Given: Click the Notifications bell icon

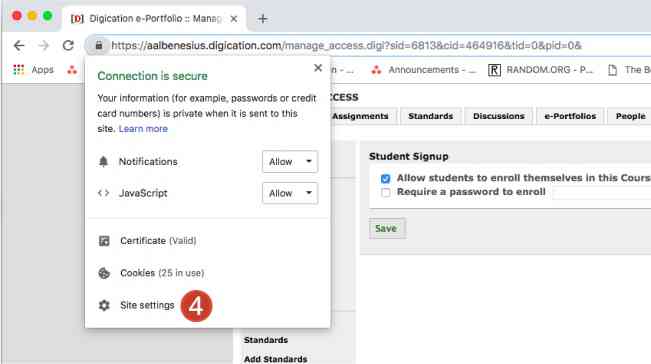Looking at the screenshot, I should tap(103, 161).
